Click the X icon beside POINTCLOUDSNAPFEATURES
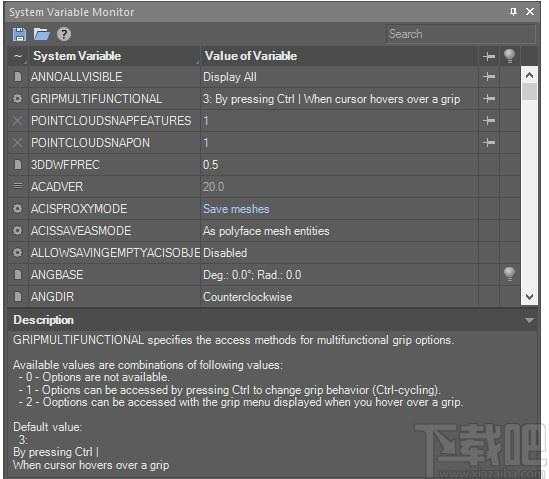 pyautogui.click(x=18, y=121)
